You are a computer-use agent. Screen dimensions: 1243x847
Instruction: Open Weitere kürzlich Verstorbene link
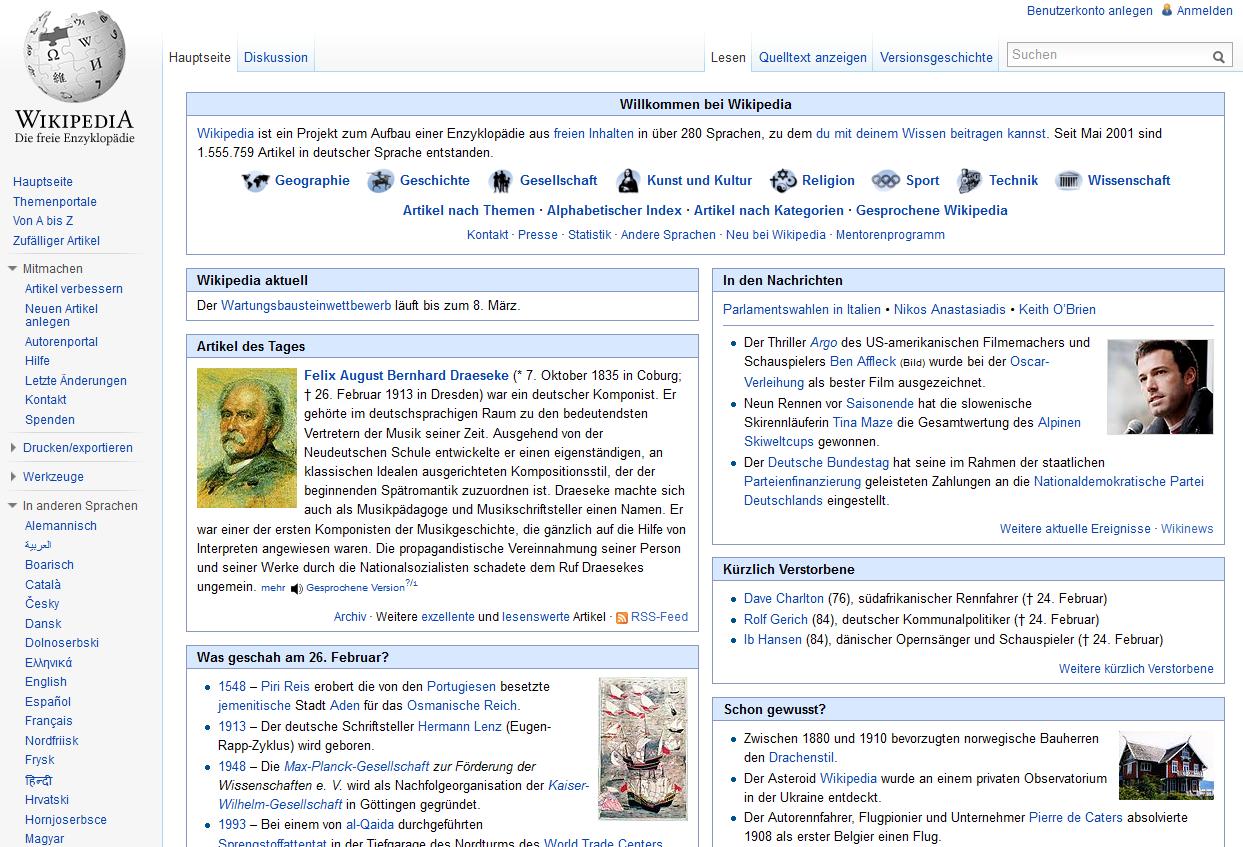point(1136,669)
